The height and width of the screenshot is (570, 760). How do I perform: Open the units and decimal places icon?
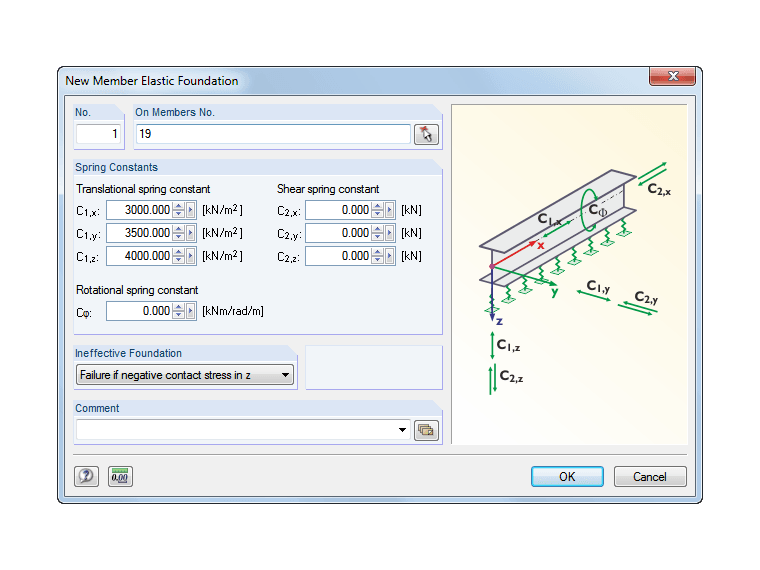point(120,476)
